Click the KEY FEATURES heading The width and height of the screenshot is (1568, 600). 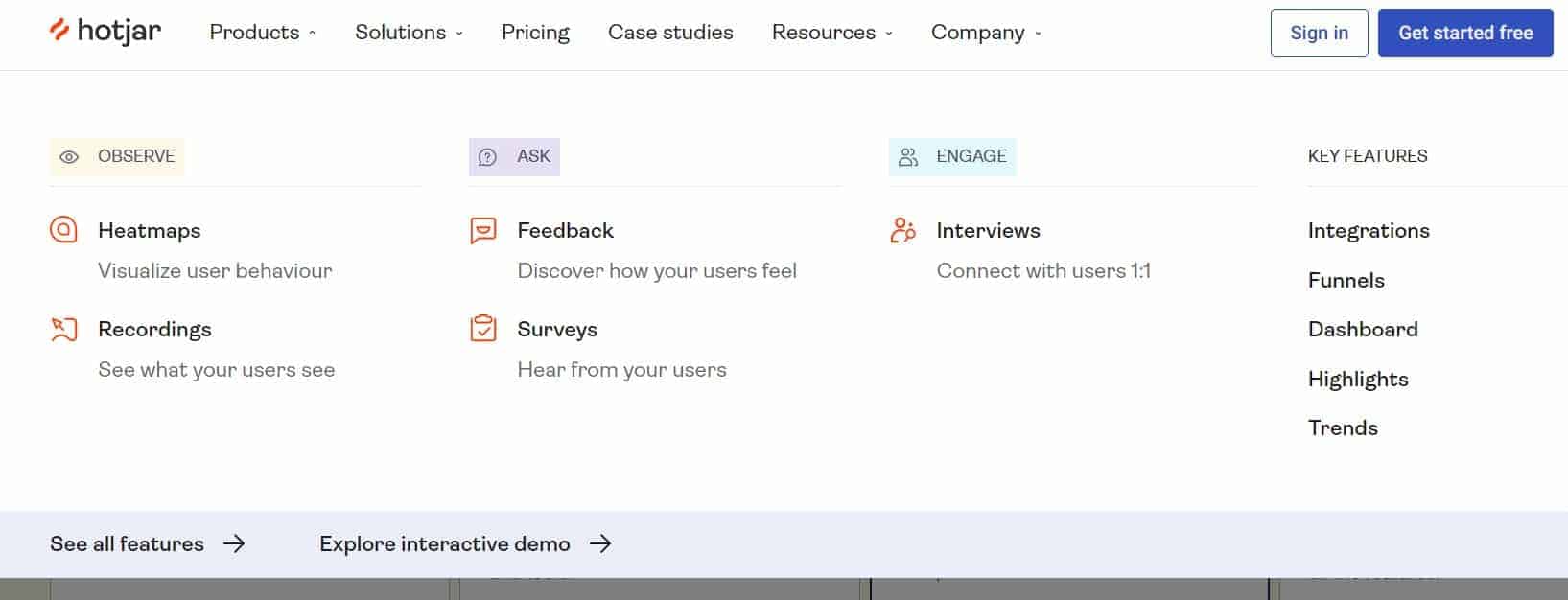click(1368, 156)
